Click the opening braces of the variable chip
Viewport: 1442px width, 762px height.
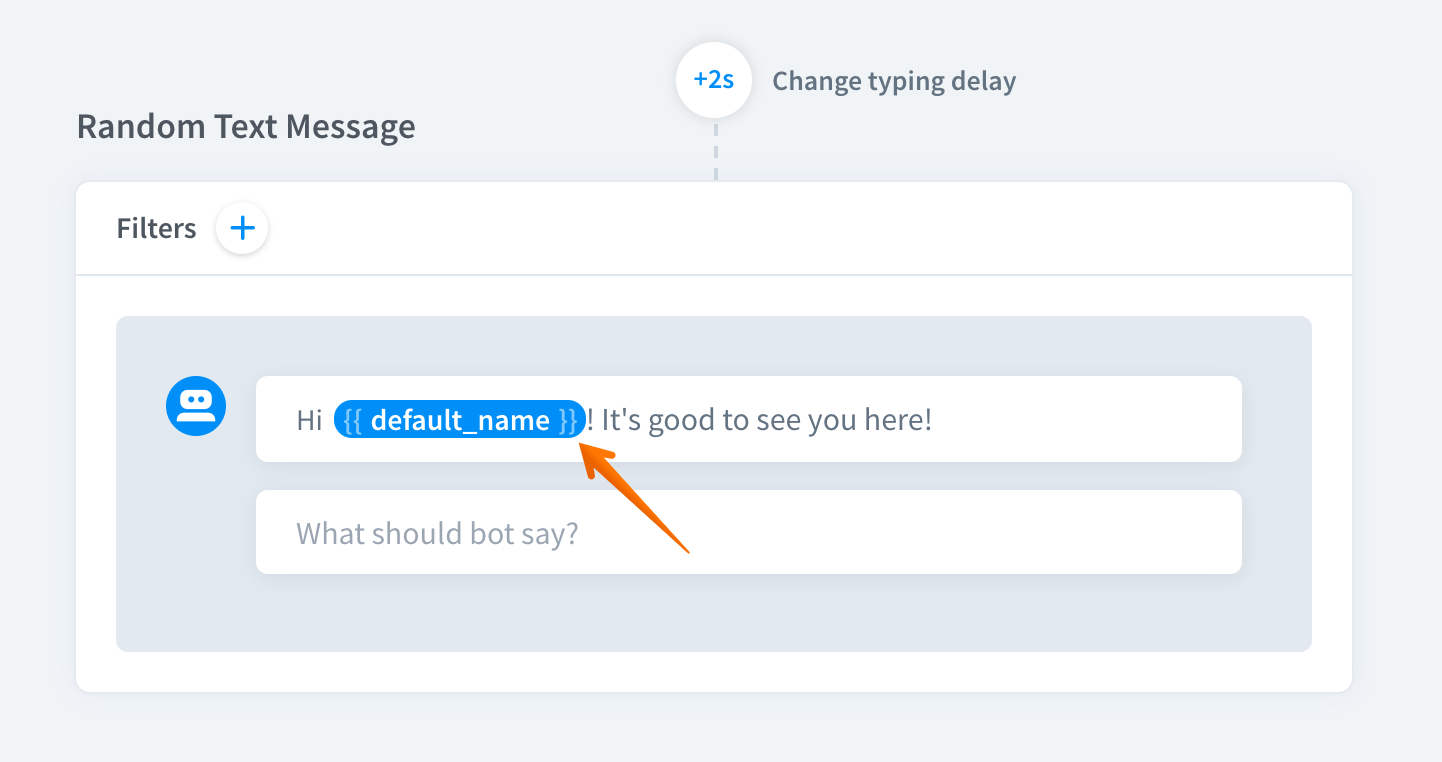[x=352, y=420]
